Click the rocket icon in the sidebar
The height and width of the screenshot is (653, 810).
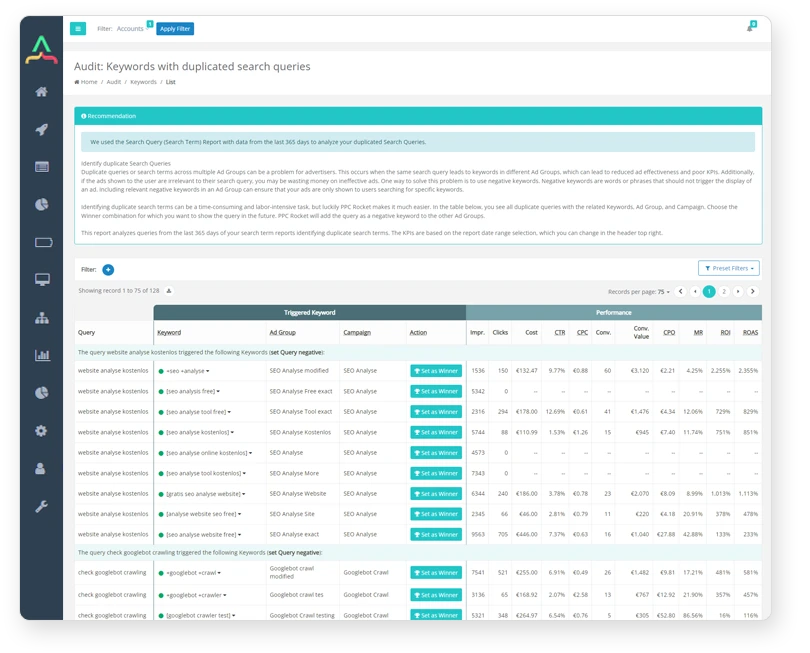point(41,129)
